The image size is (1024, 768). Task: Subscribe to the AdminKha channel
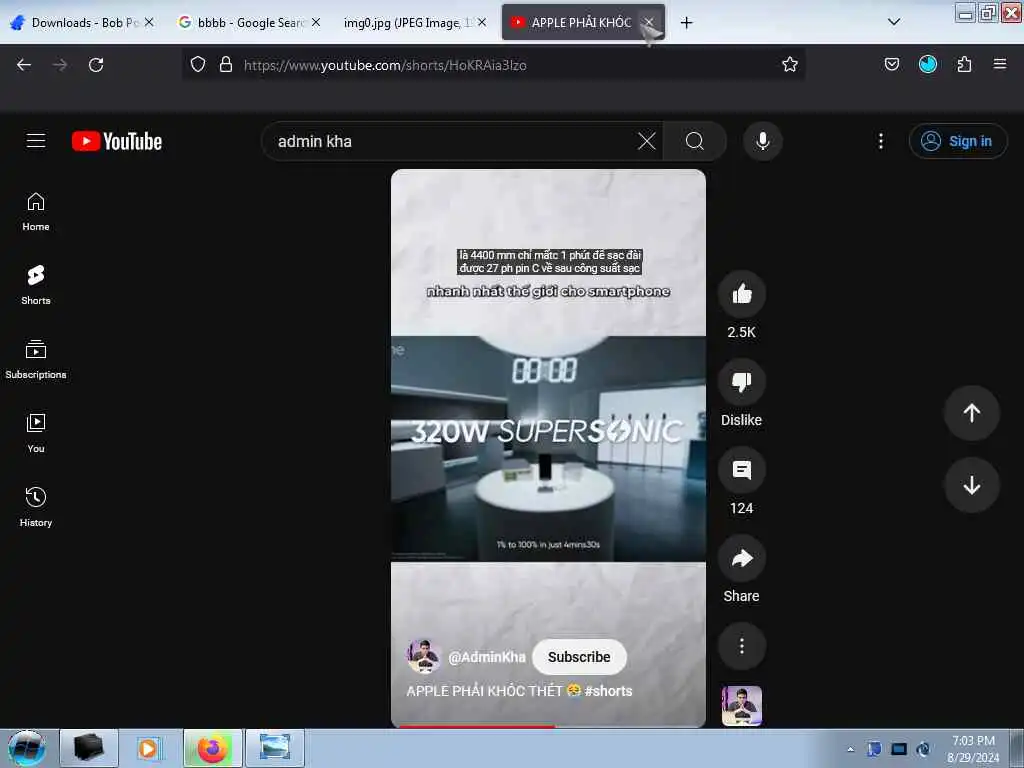point(579,657)
